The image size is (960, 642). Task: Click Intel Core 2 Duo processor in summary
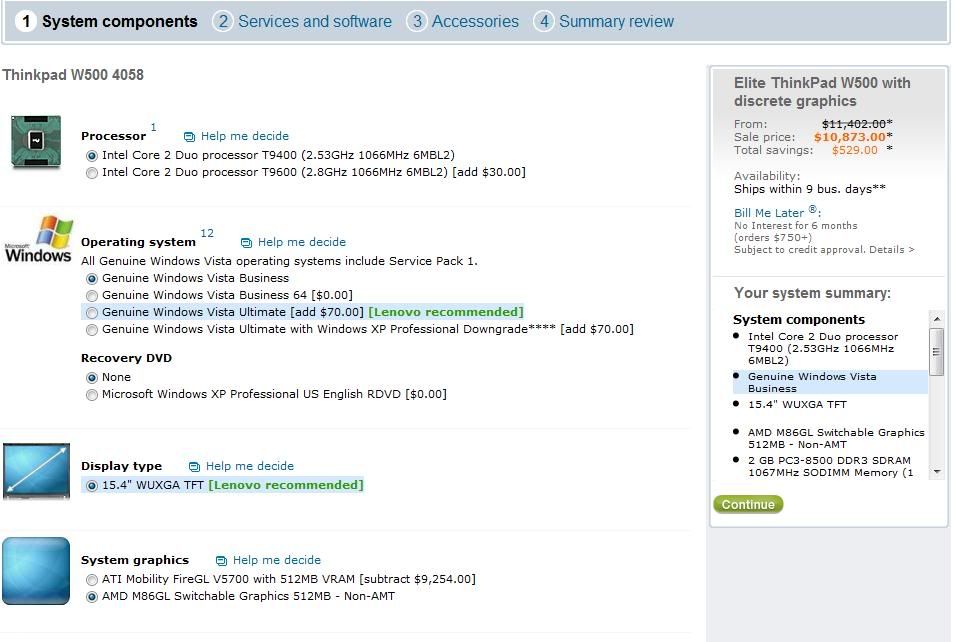pyautogui.click(x=823, y=348)
